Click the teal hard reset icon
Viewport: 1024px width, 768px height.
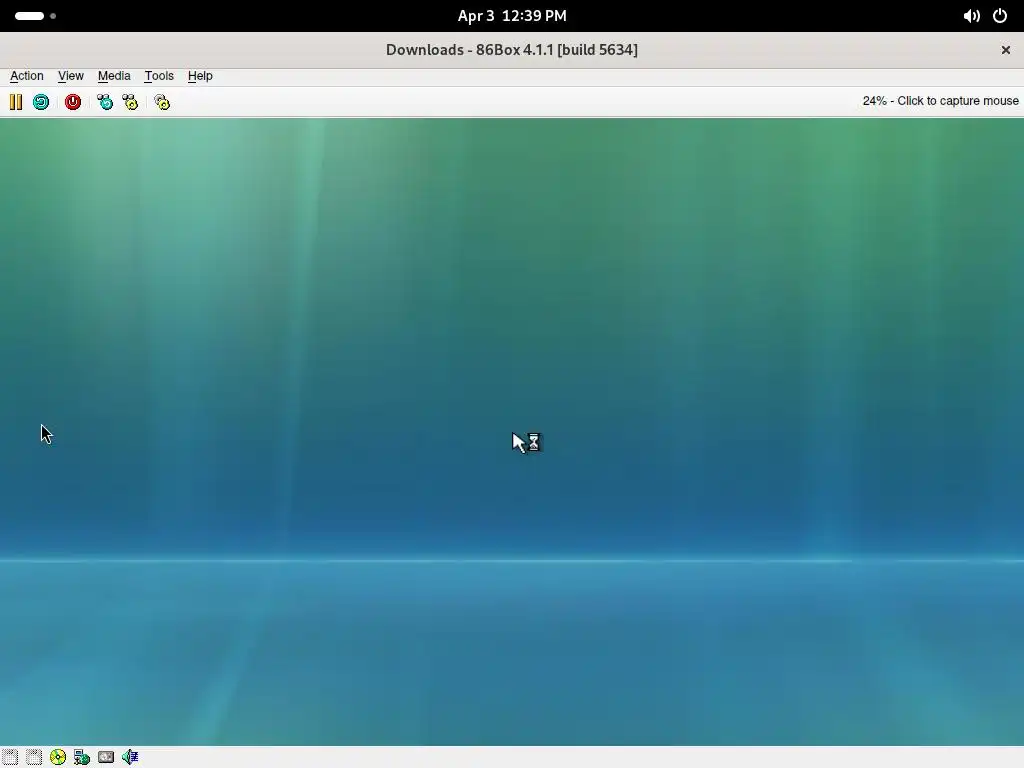pos(40,102)
